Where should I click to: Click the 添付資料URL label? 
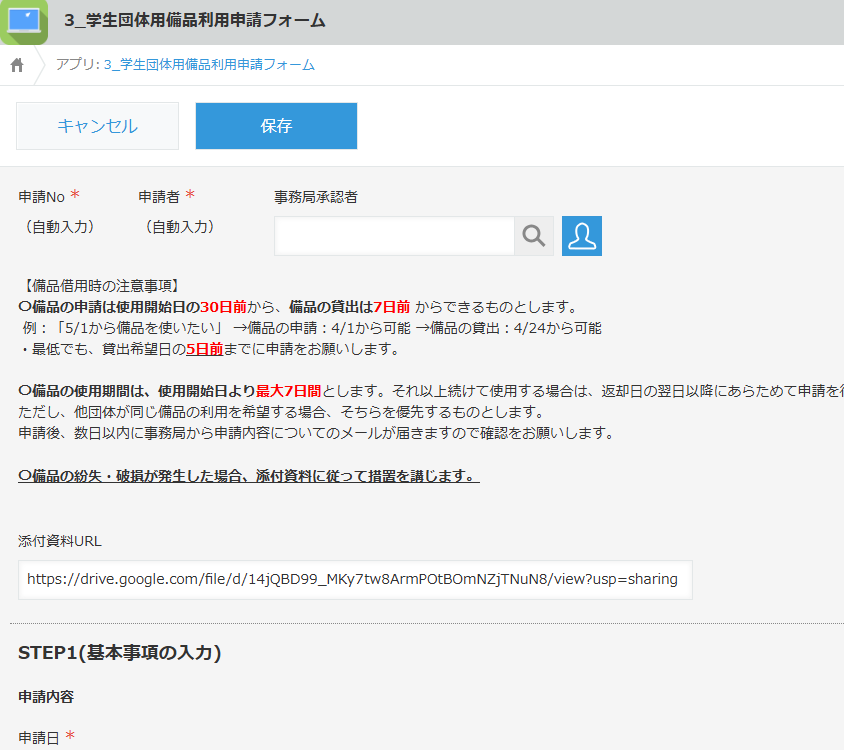[x=60, y=541]
